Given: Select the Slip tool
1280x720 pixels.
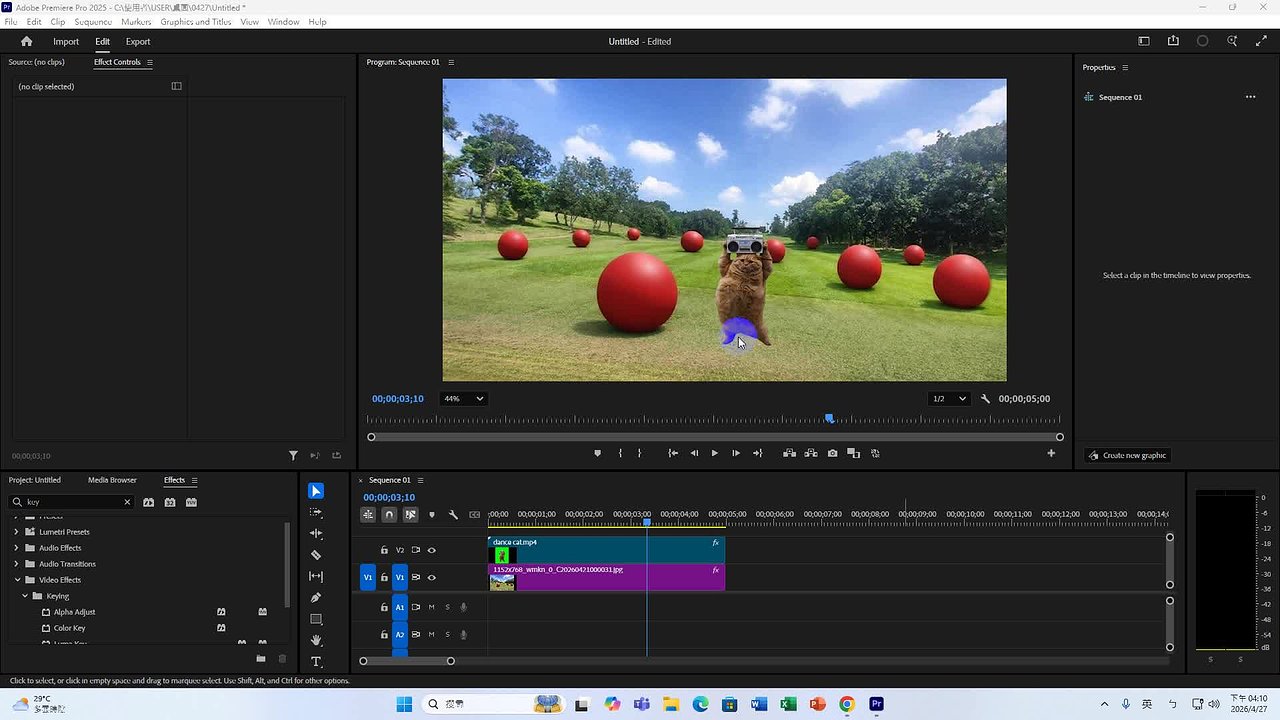Looking at the screenshot, I should pos(316,576).
